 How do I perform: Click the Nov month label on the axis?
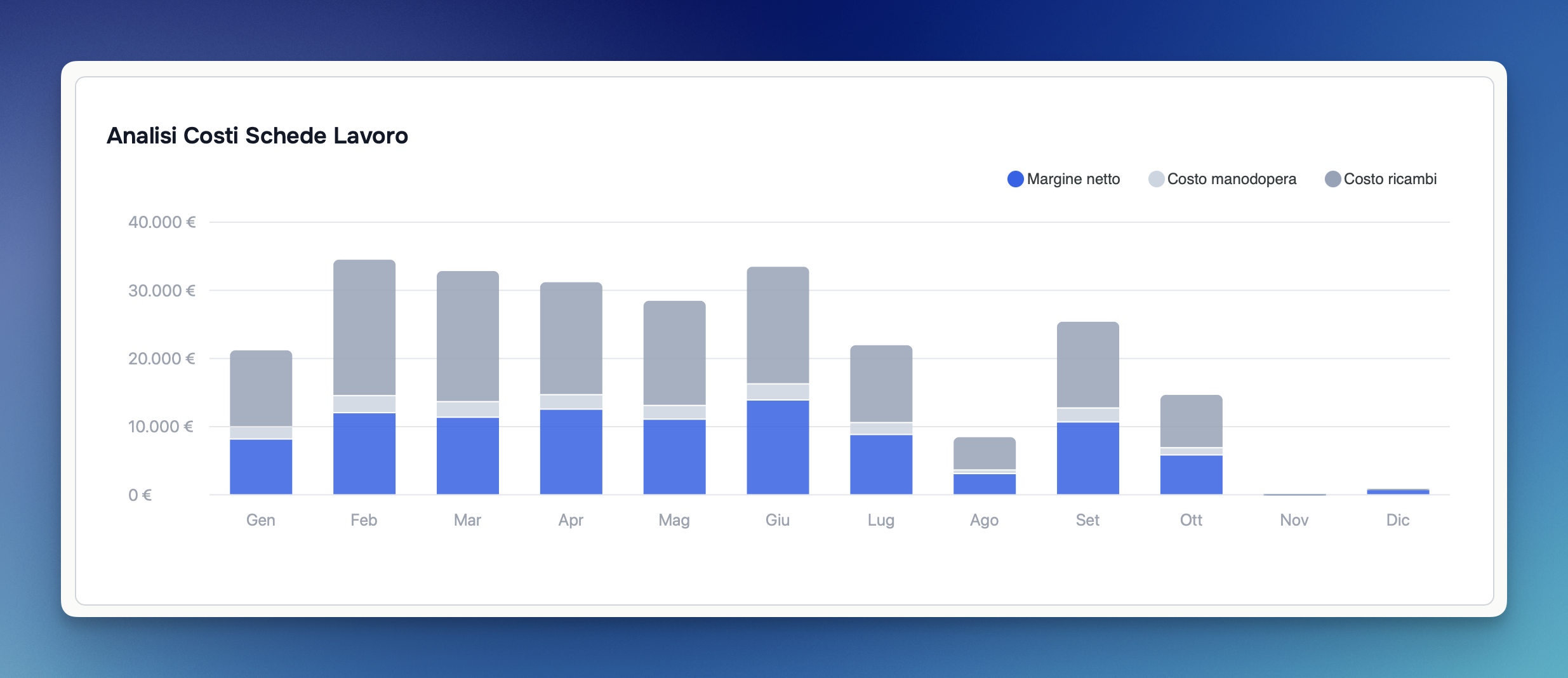pyautogui.click(x=1294, y=520)
